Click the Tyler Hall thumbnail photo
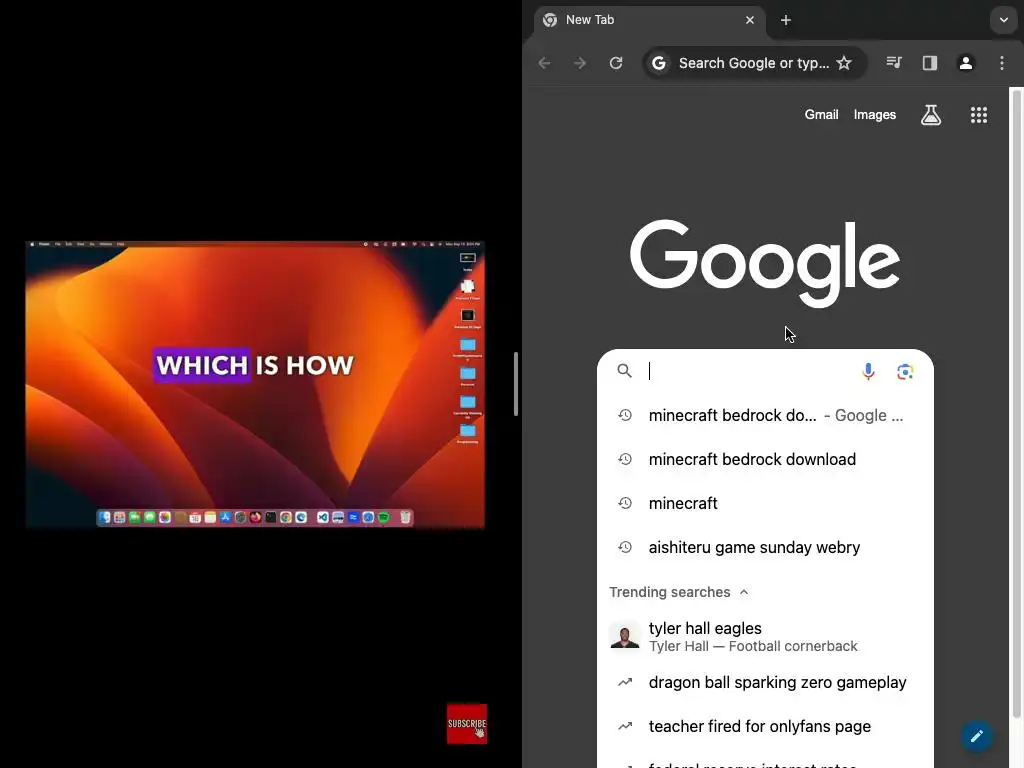The height and width of the screenshot is (768, 1024). [625, 635]
